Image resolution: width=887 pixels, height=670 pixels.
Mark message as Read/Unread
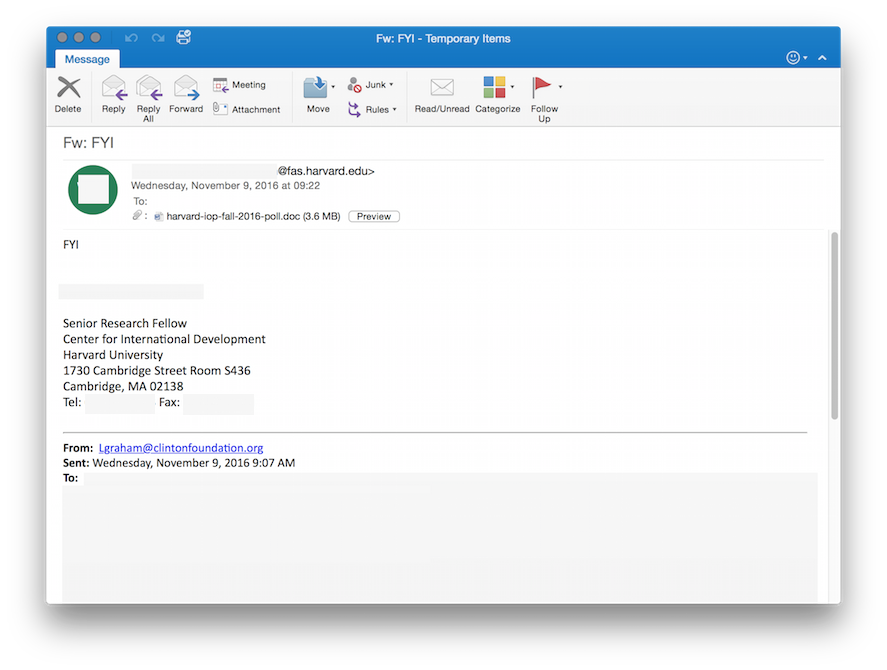click(441, 93)
